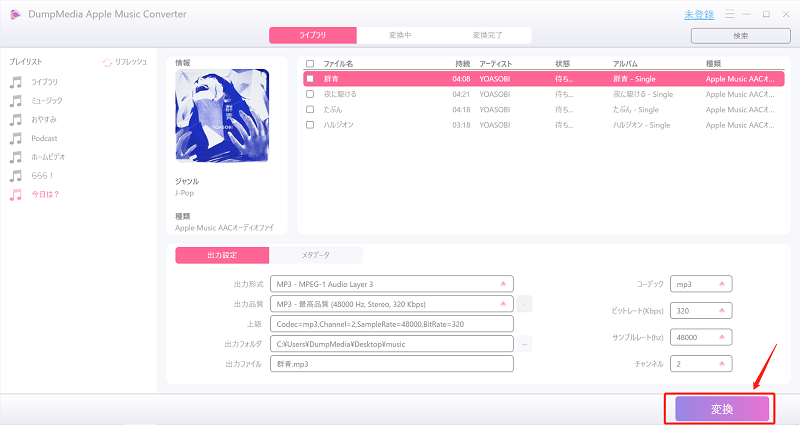Click the 変換 convert button
800x425 pixels.
[722, 409]
